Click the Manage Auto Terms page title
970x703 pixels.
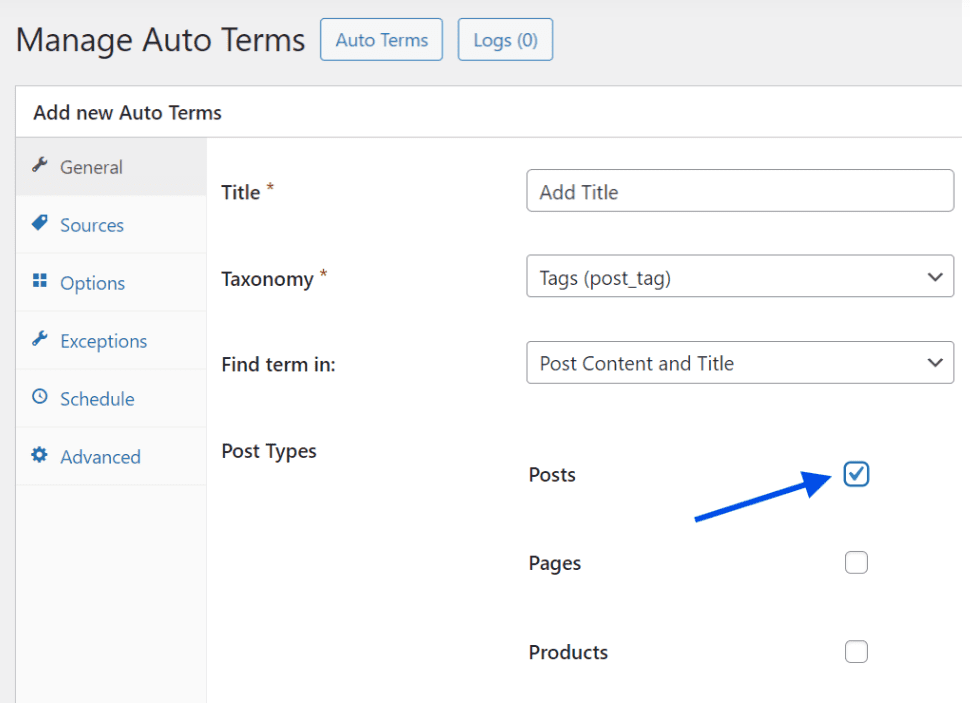coord(160,40)
